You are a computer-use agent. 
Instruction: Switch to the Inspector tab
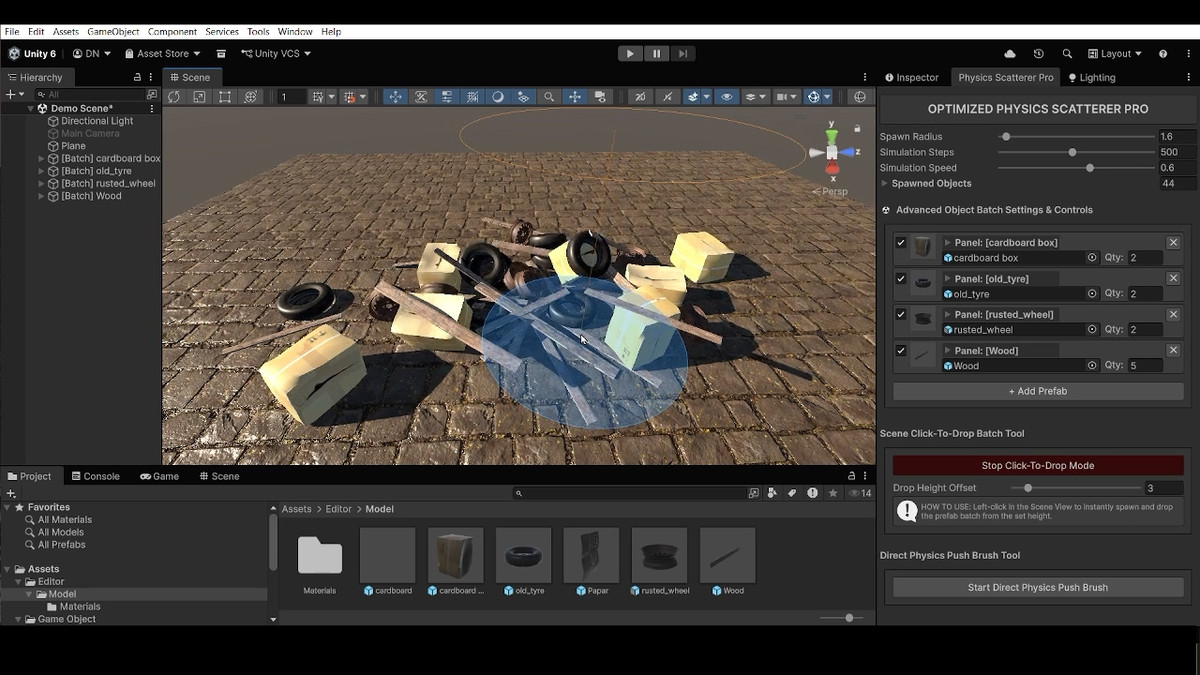point(912,77)
